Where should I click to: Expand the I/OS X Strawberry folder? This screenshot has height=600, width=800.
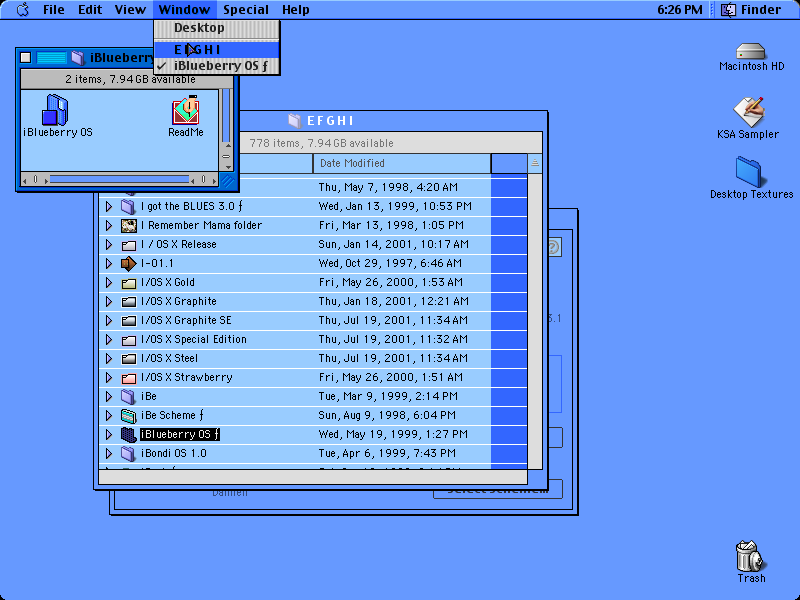click(109, 378)
